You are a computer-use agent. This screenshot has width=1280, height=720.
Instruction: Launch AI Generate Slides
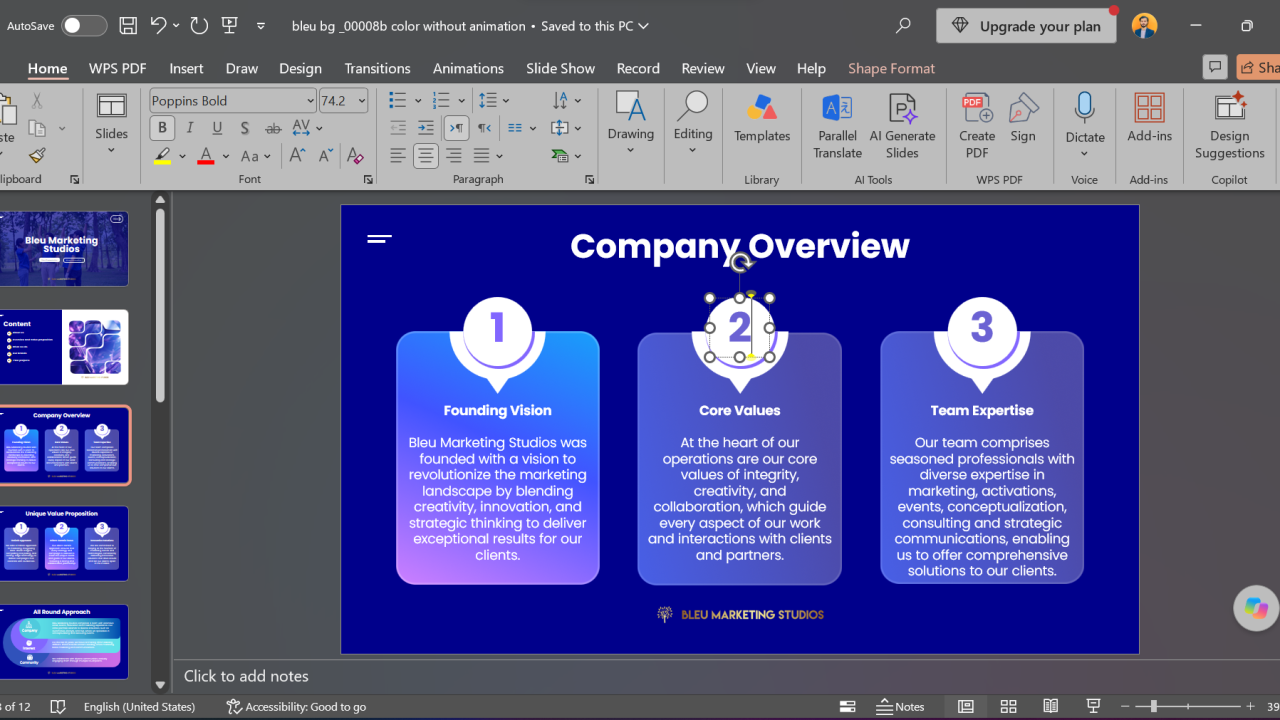[902, 126]
